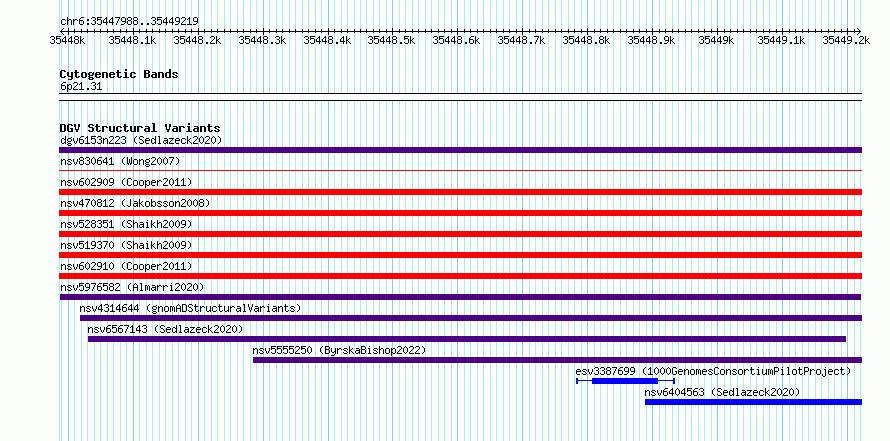
Task: Select the purple bar under nsv6567143
Action: (467, 339)
